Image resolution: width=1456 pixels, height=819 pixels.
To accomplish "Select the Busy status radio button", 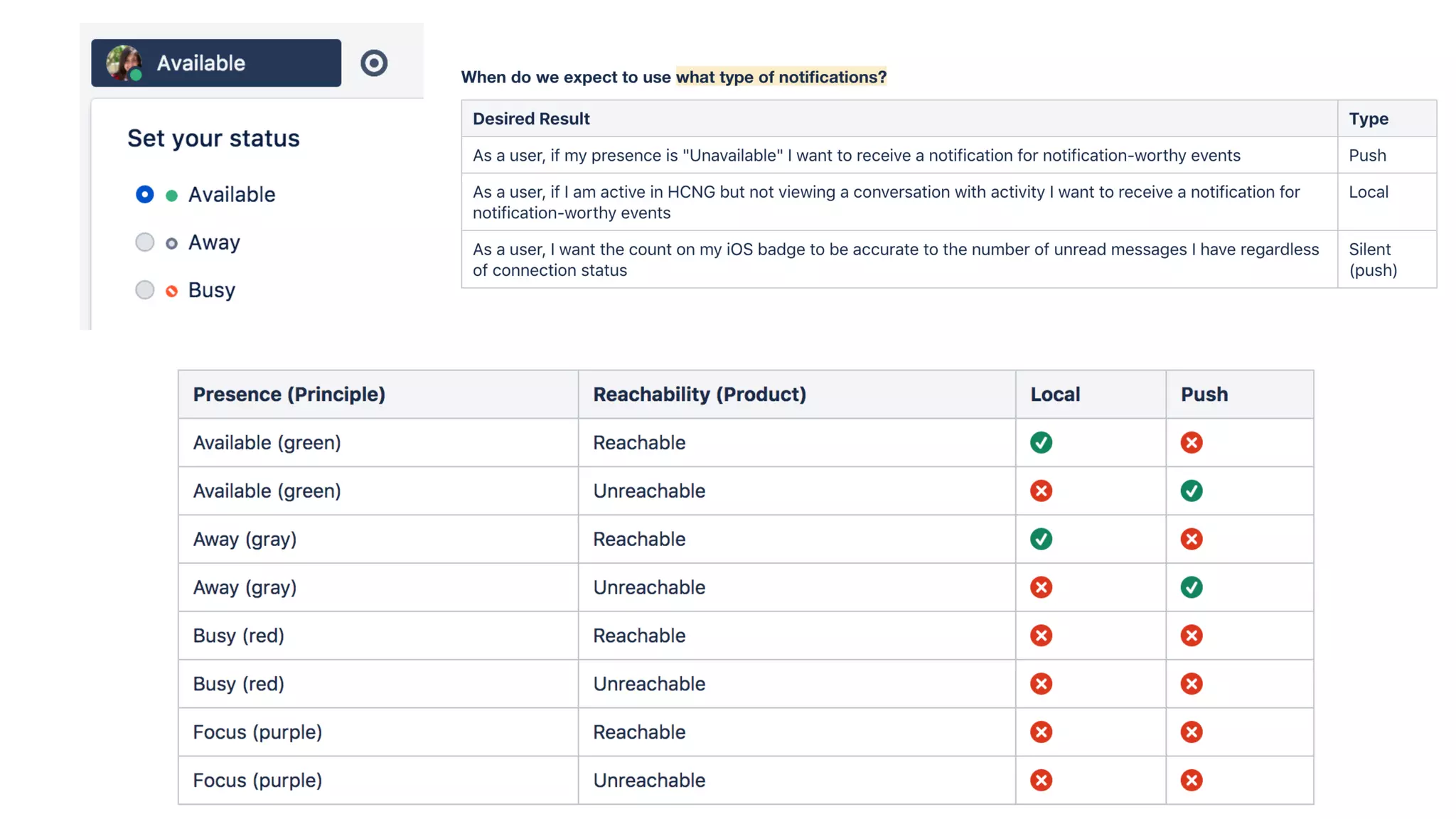I will tap(145, 290).
